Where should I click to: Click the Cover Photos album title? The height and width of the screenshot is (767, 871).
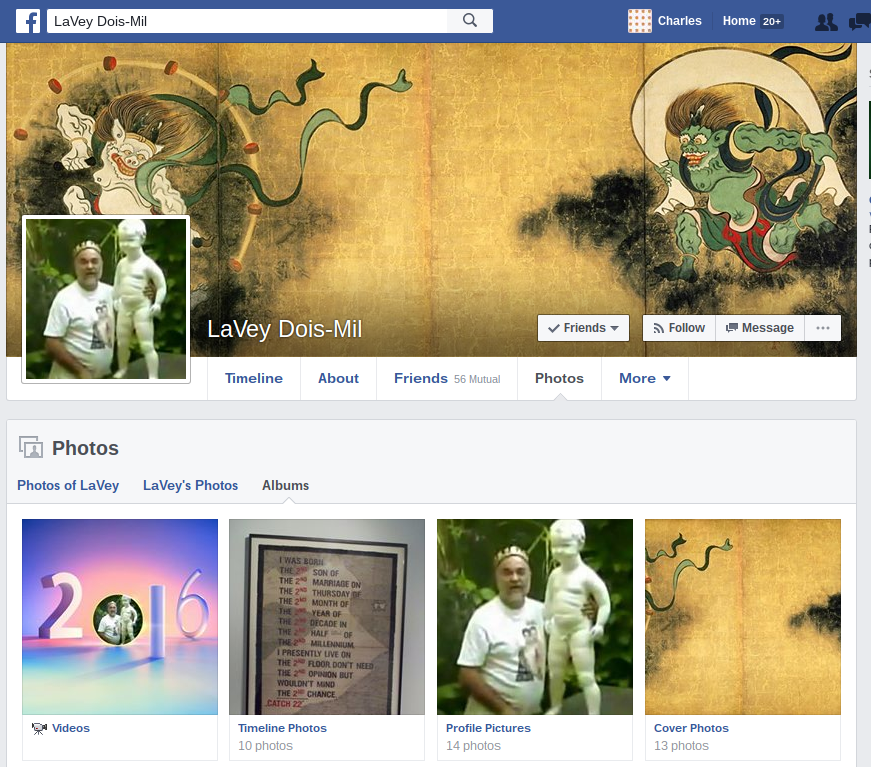(x=691, y=728)
